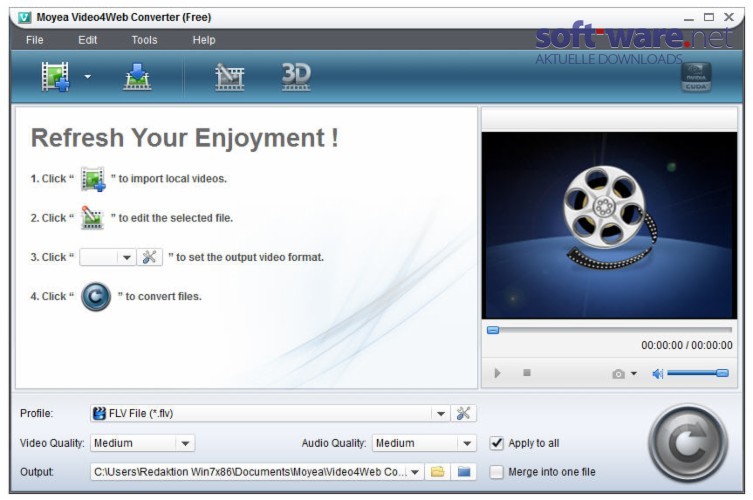Viewport: 753px width, 500px height.
Task: Stop the preview playback
Action: 527,373
